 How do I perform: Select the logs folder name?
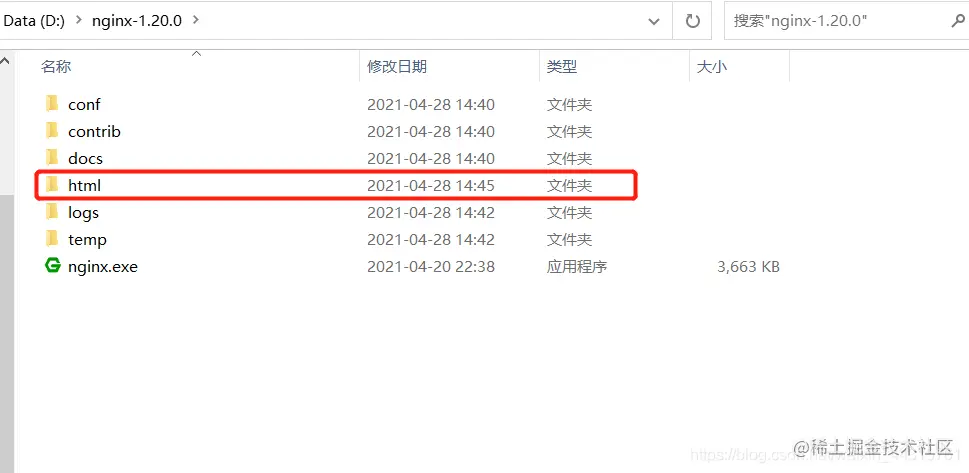coord(83,213)
